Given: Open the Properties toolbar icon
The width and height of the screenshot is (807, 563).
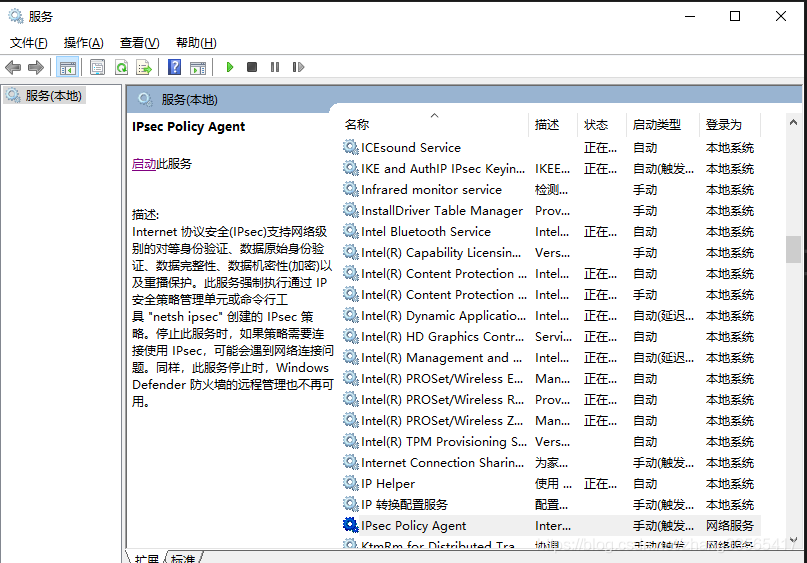Looking at the screenshot, I should (x=97, y=67).
